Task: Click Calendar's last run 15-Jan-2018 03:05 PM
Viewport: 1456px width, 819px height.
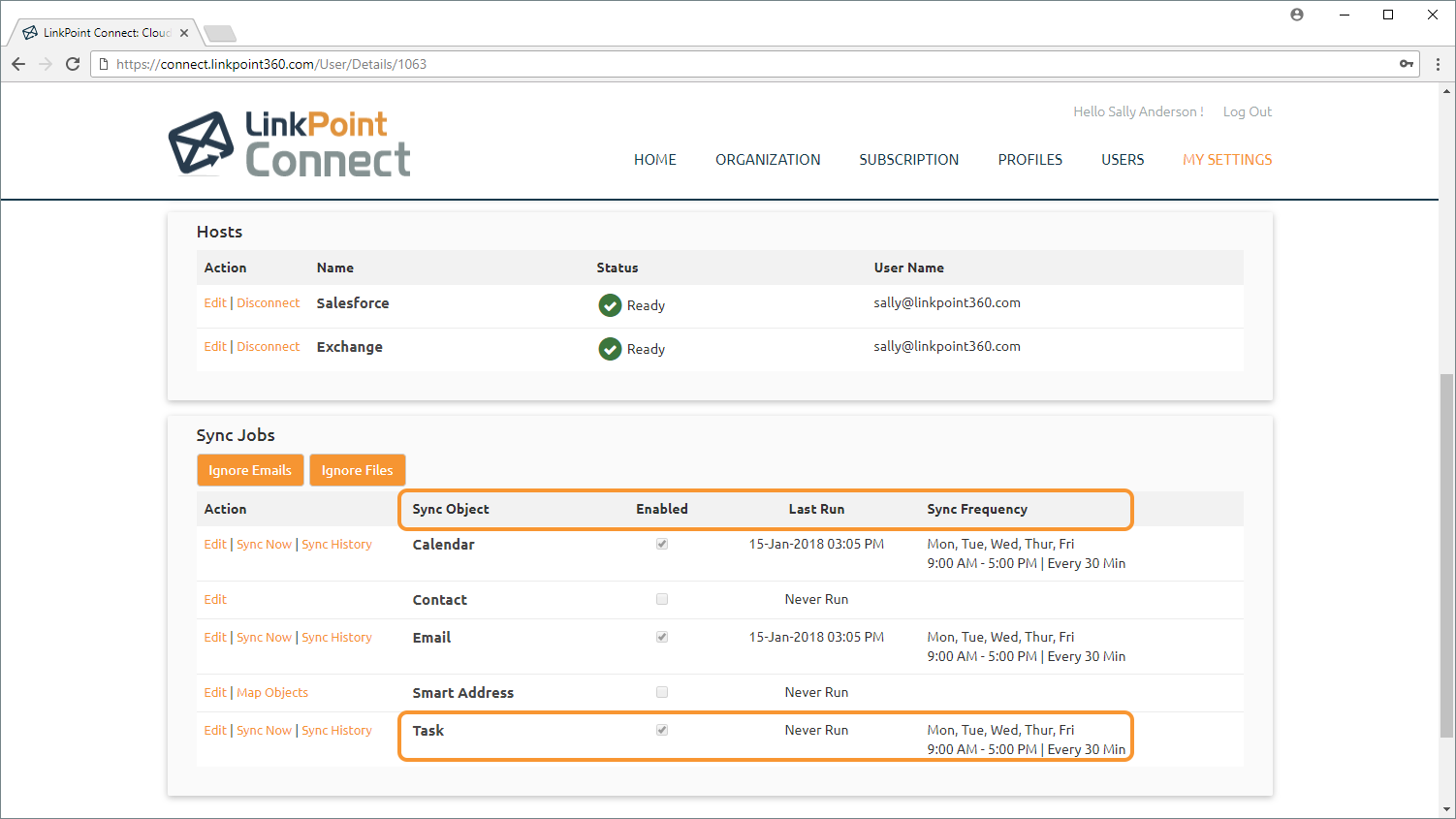Action: pos(816,544)
